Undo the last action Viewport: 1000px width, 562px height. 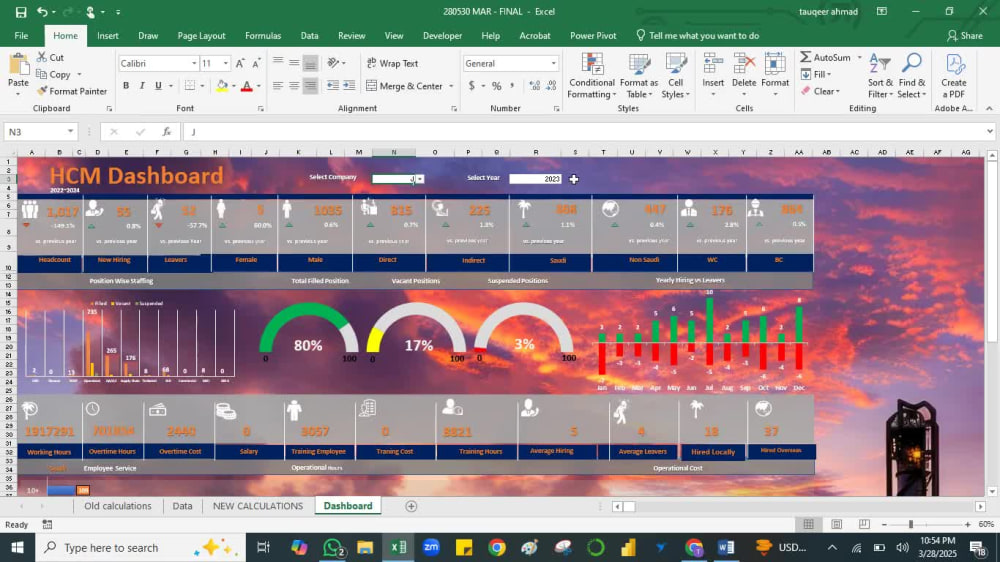coord(41,11)
